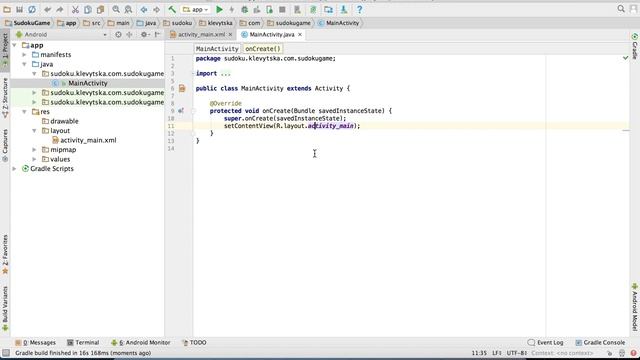Image resolution: width=640 pixels, height=360 pixels.
Task: Click the lightning Apply Changes icon
Action: [x=231, y=9]
